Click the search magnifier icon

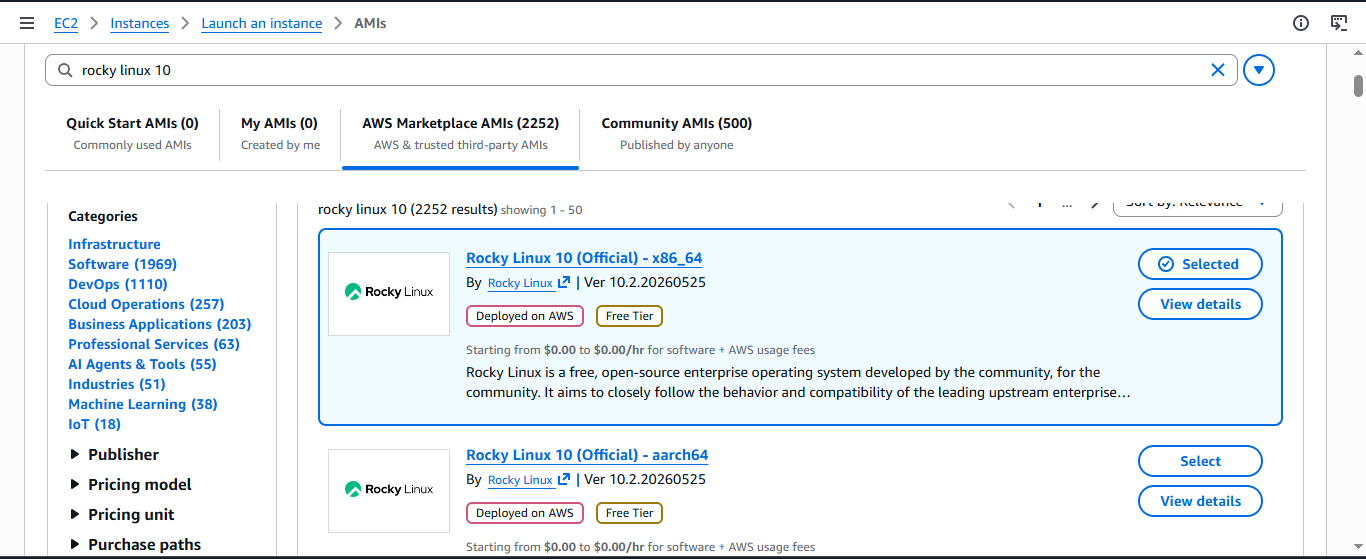point(66,71)
